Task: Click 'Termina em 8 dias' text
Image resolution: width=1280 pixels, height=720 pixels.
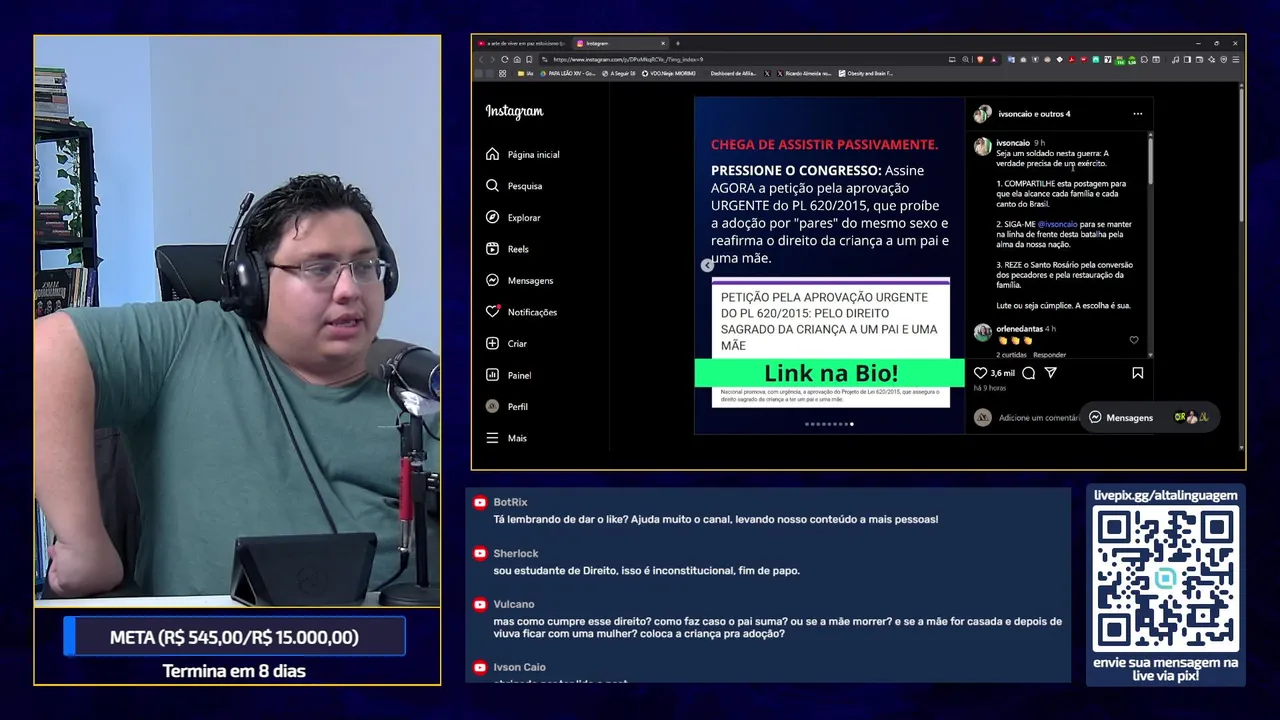Action: click(234, 671)
